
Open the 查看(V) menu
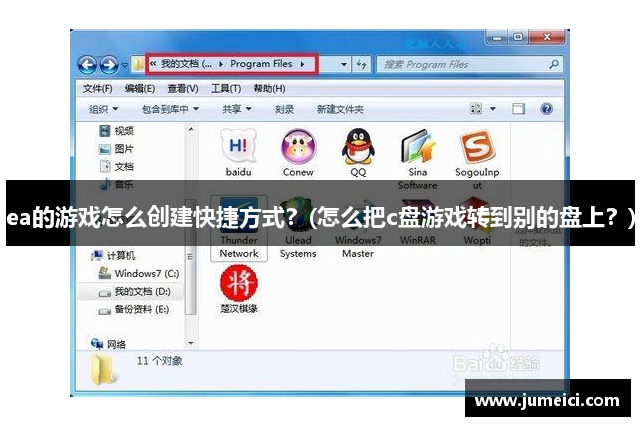(183, 88)
